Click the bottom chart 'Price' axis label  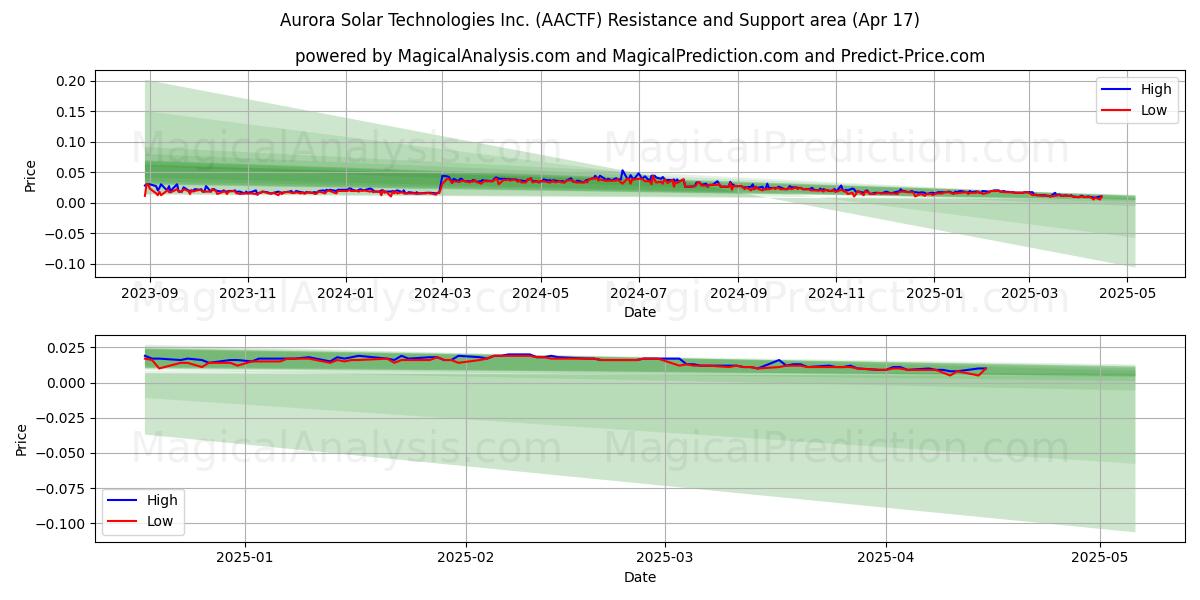tap(23, 439)
